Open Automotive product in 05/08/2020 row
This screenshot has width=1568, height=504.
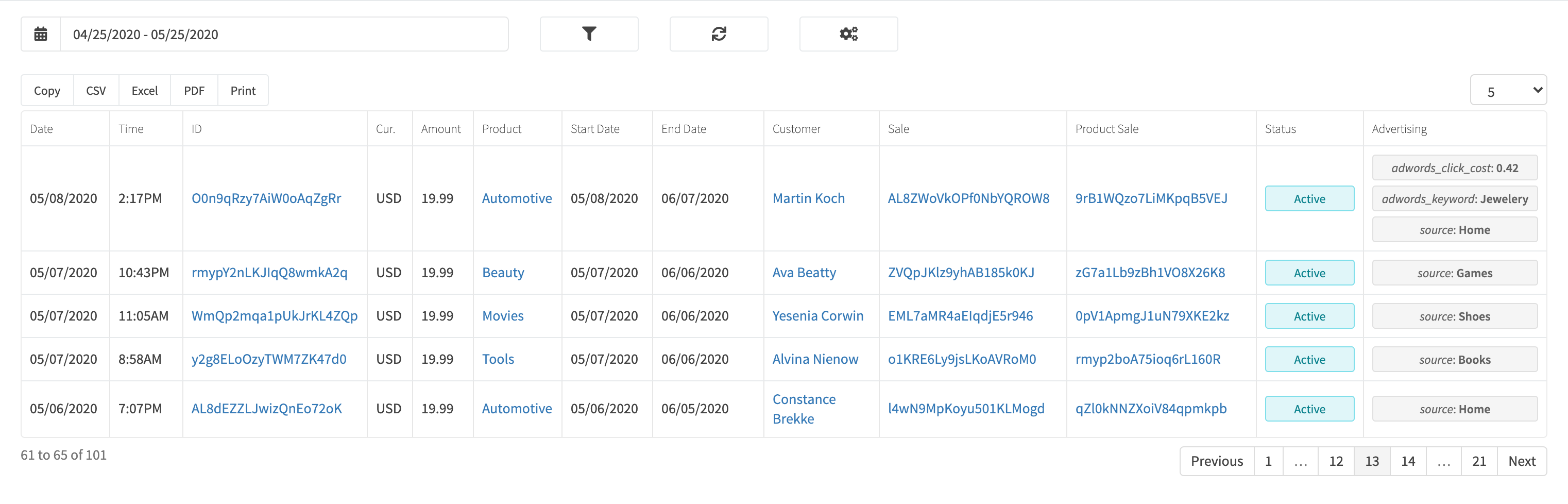click(517, 198)
